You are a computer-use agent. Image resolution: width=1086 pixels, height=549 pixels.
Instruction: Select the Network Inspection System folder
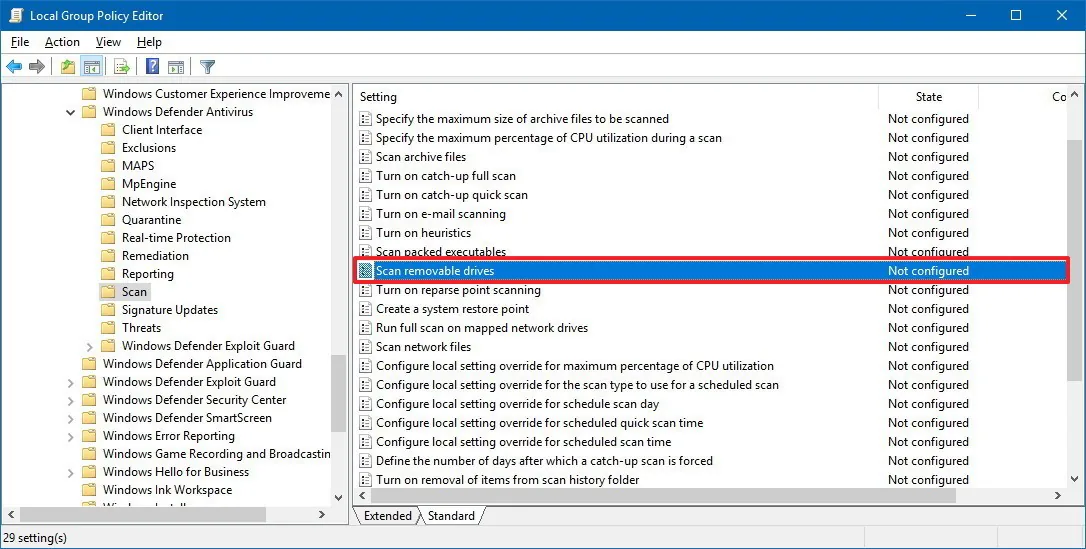(x=193, y=201)
